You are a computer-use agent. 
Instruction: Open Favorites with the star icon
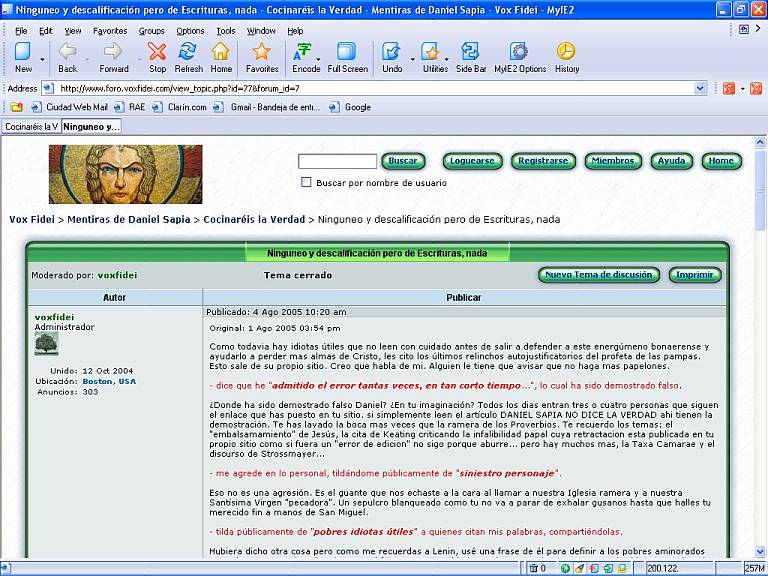[262, 56]
